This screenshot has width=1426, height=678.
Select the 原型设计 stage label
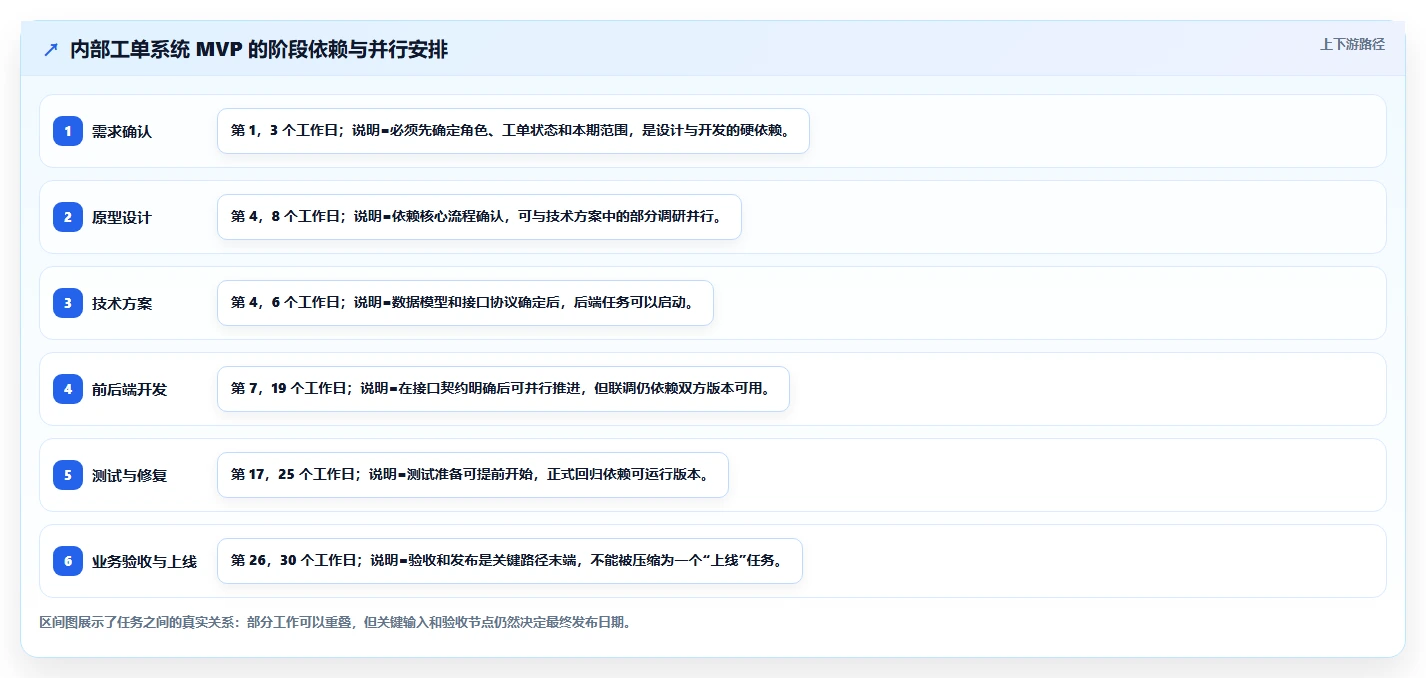coord(122,217)
